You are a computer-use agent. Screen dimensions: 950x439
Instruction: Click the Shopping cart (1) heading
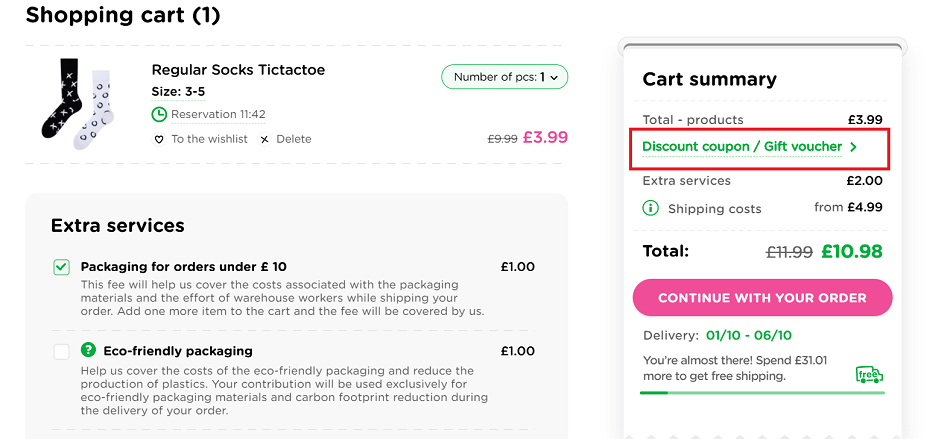pyautogui.click(x=123, y=16)
